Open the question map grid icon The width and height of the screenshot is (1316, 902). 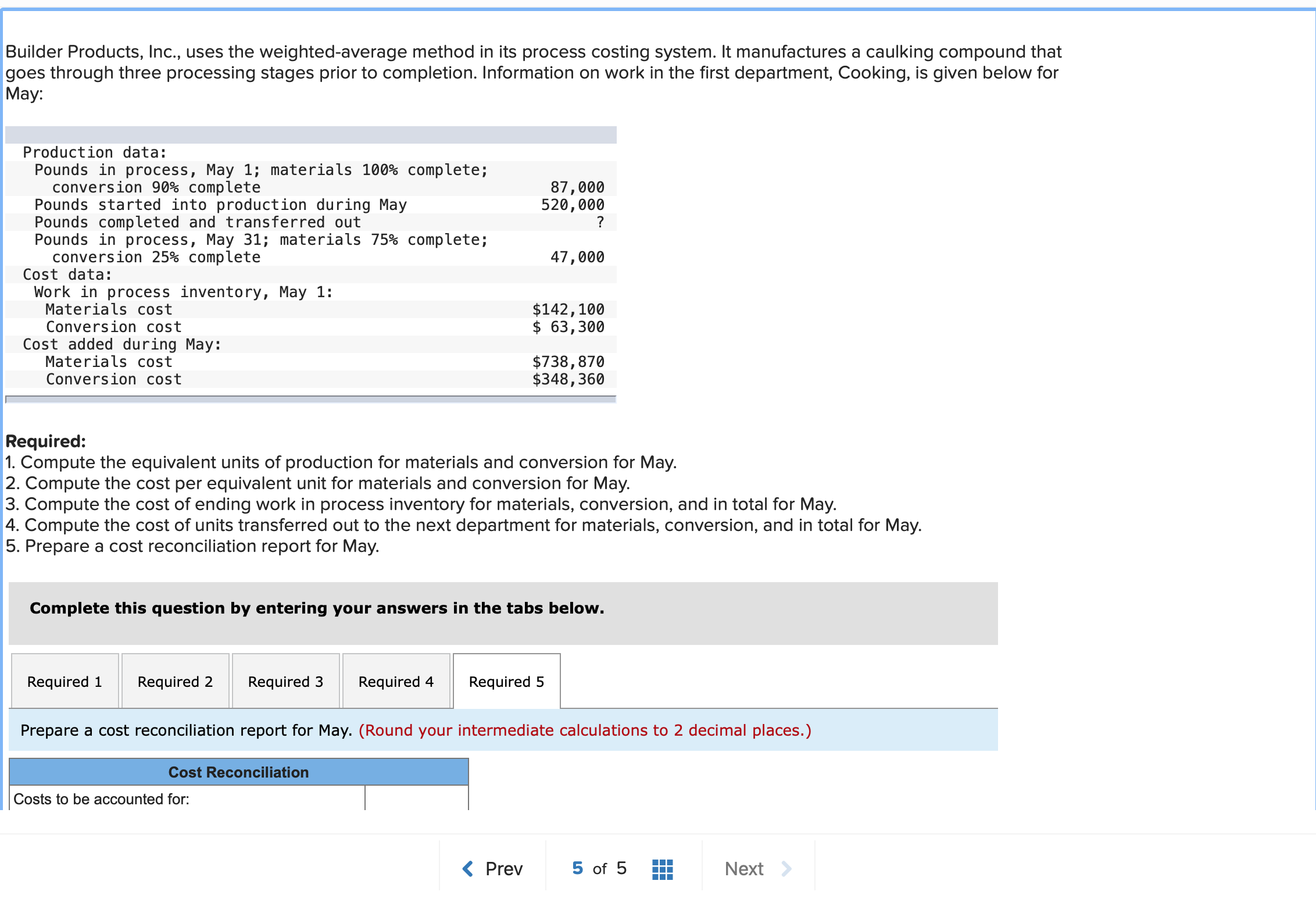(x=662, y=868)
